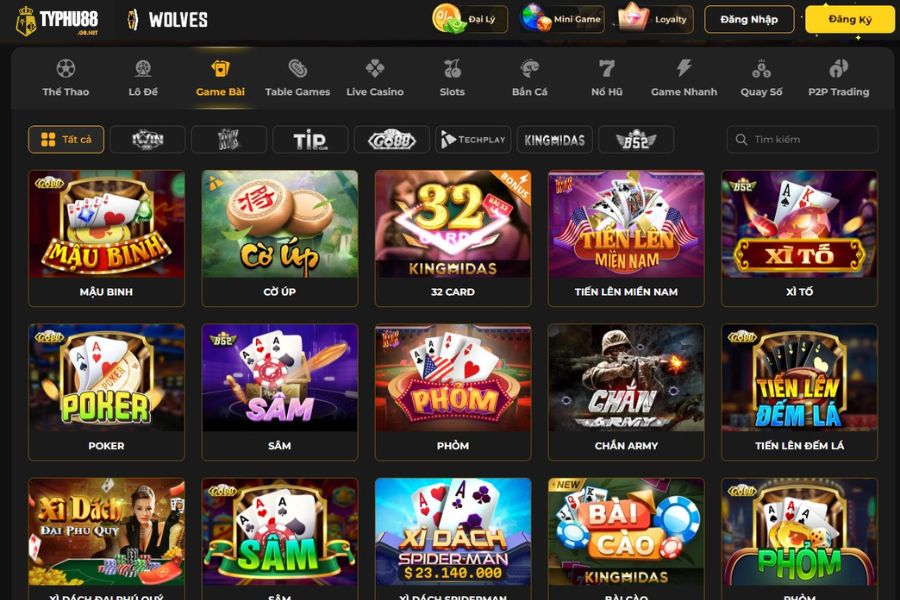Filter games by Techplay provider
The height and width of the screenshot is (600, 900).
(473, 140)
